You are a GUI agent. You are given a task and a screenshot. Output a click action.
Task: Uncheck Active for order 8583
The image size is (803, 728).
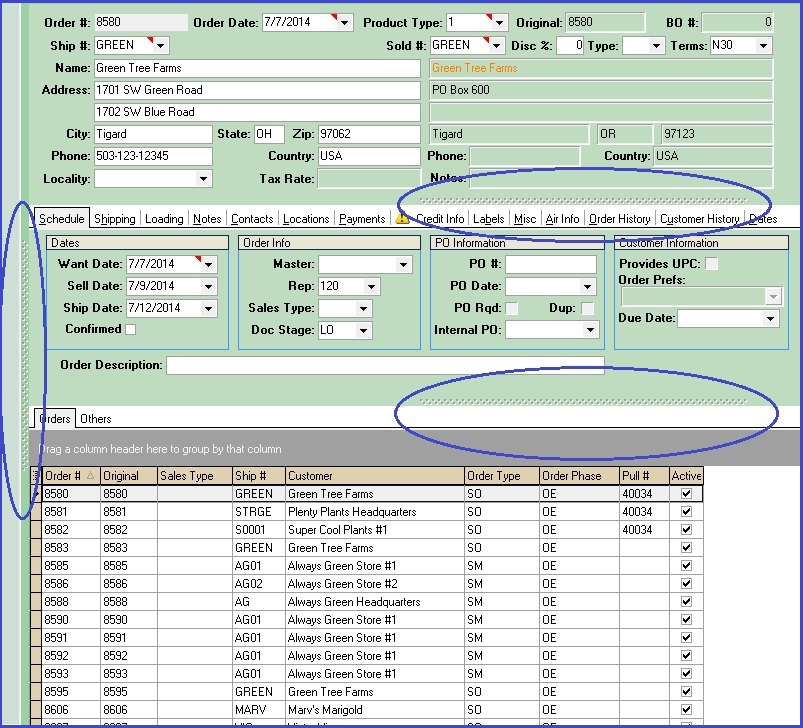(686, 548)
